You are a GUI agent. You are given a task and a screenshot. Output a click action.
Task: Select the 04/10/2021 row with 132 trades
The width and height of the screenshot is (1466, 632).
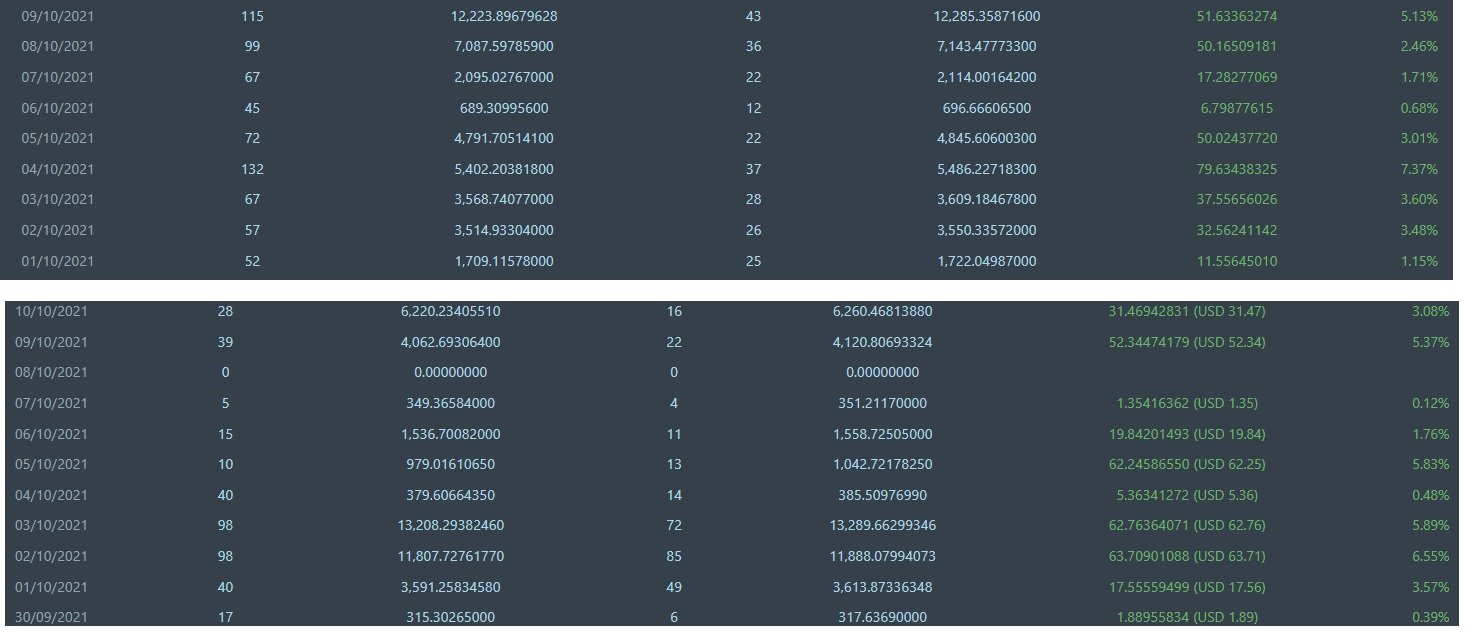click(x=729, y=169)
